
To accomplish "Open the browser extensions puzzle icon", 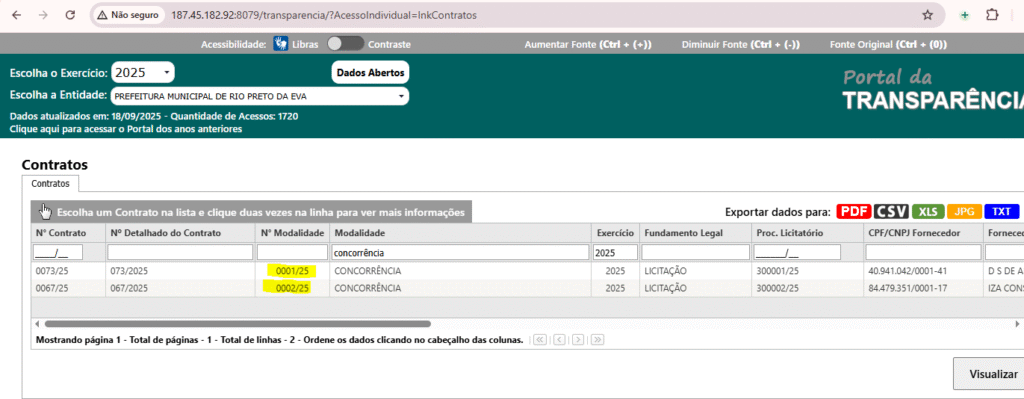I will click(x=991, y=15).
